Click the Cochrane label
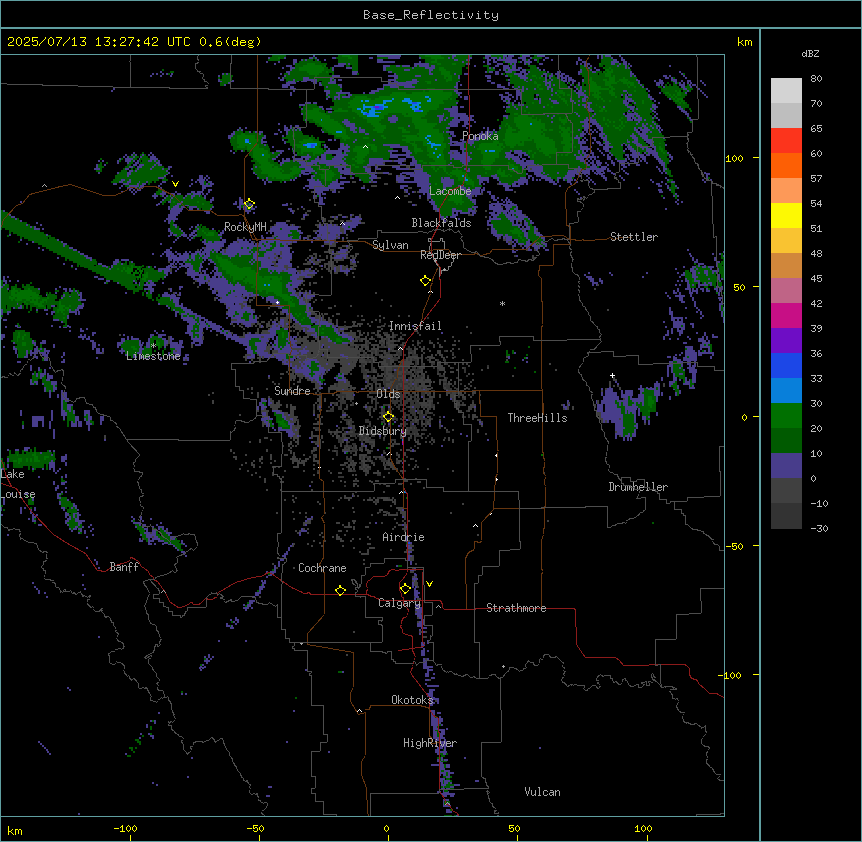 click(x=322, y=568)
